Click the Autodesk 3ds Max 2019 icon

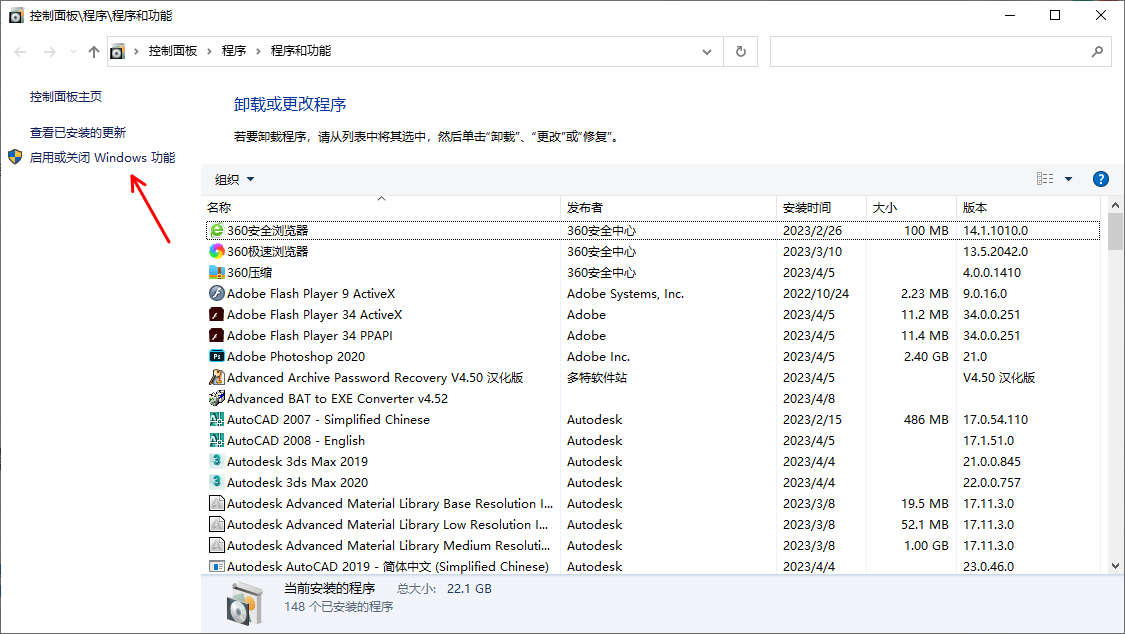216,461
